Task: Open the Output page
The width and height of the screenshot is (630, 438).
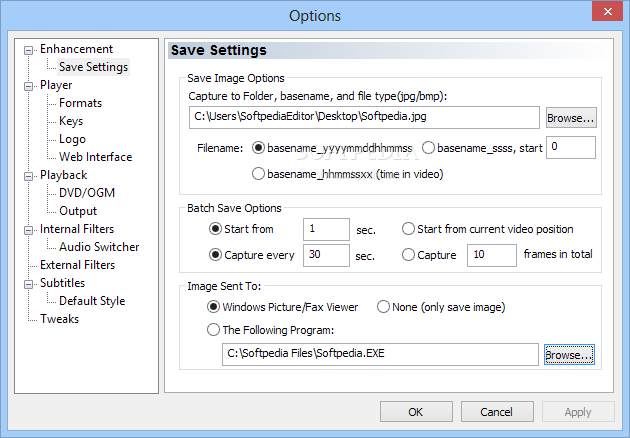Action: pos(78,211)
